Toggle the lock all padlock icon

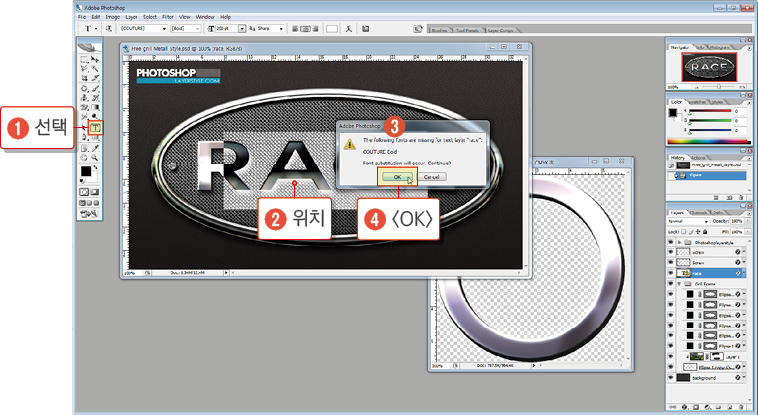pos(705,232)
